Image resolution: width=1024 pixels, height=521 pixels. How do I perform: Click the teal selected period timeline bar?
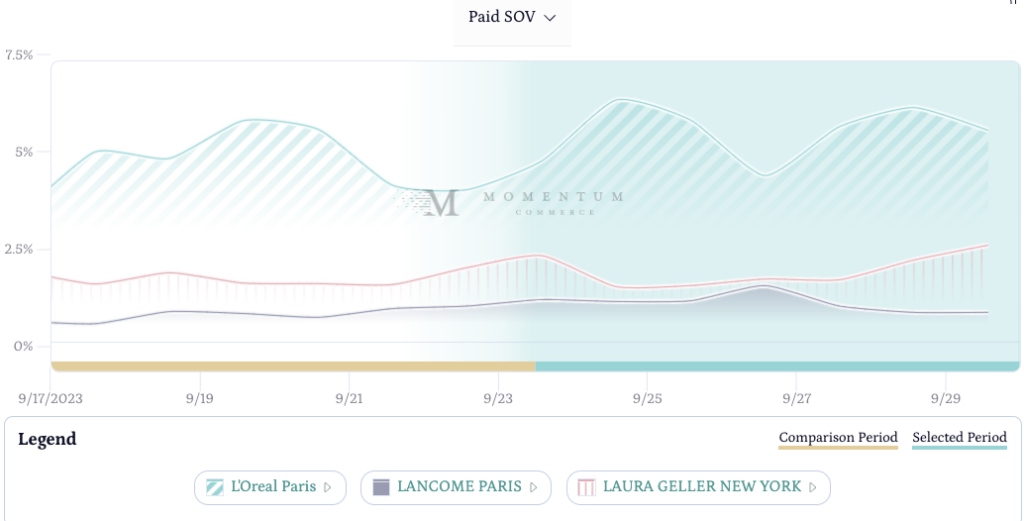(x=777, y=367)
